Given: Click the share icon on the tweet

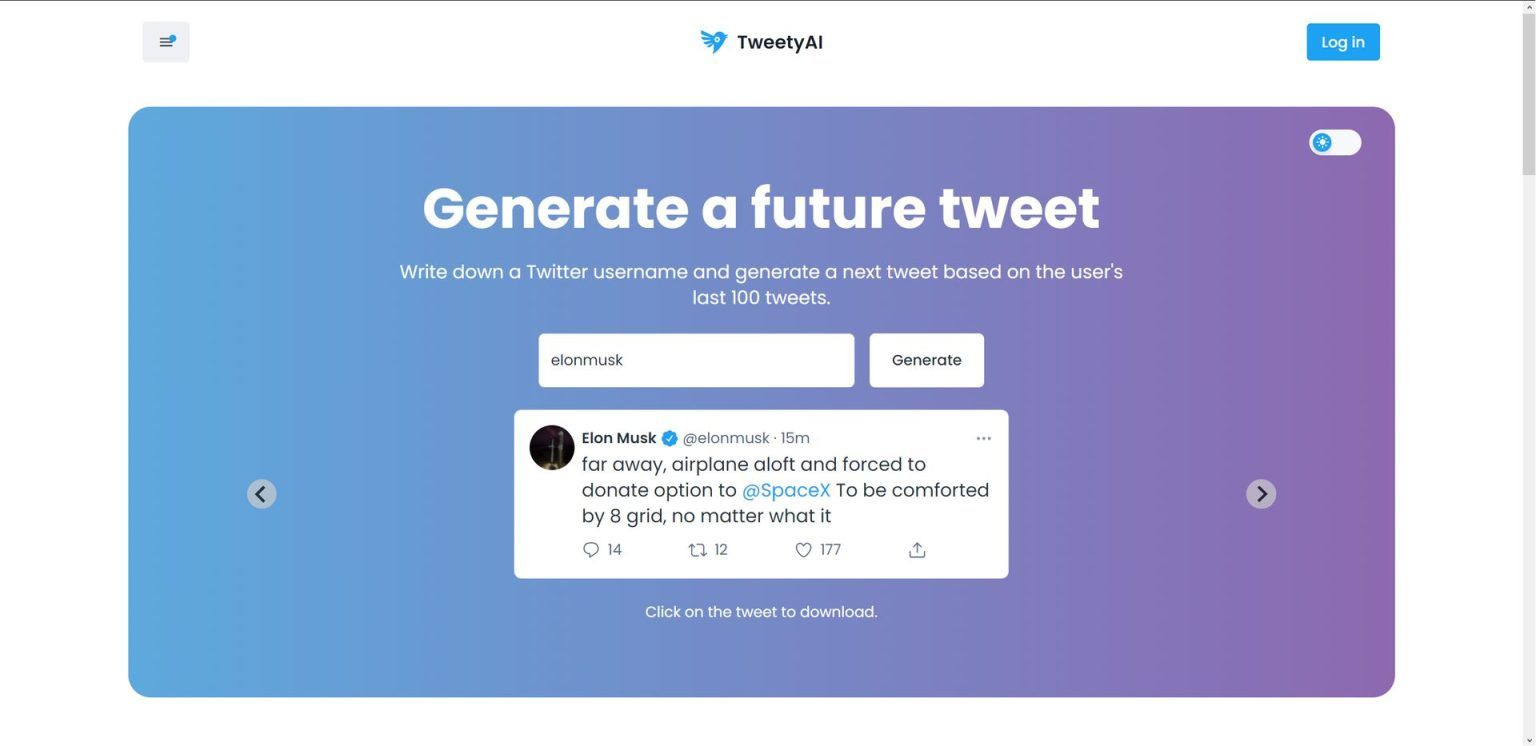Looking at the screenshot, I should point(916,549).
